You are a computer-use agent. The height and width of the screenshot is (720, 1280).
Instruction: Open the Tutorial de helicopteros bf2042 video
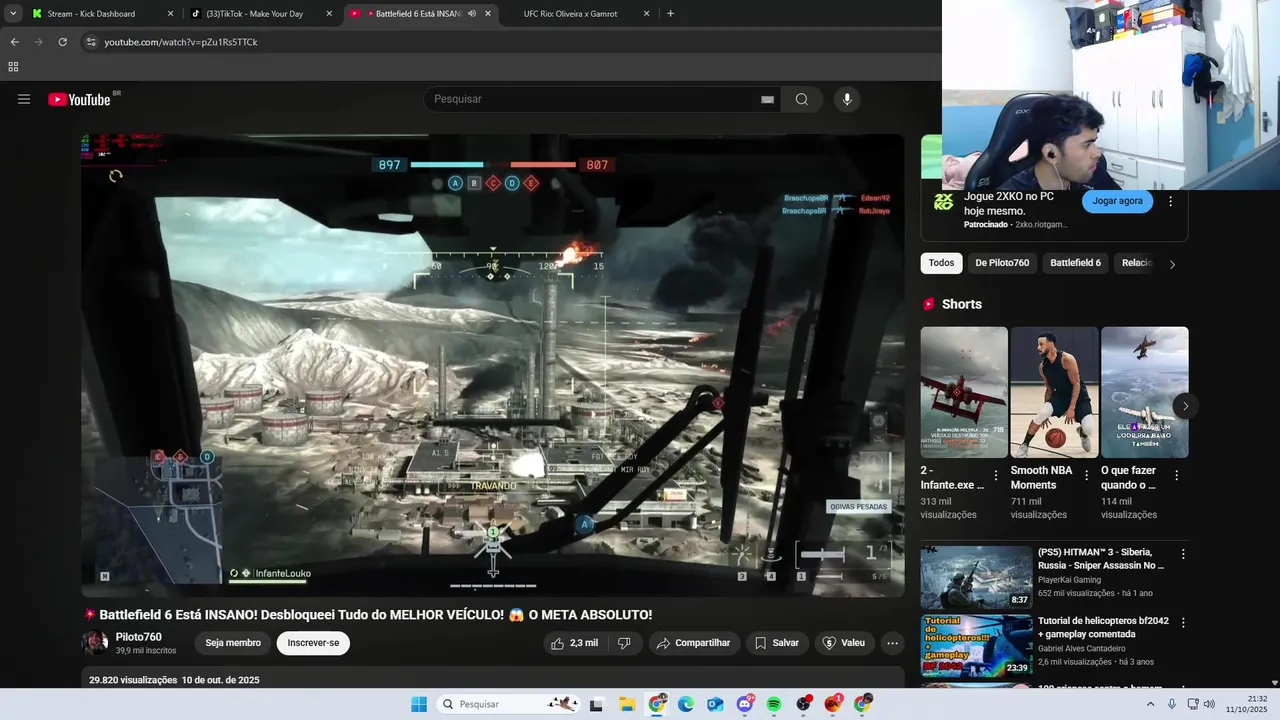click(976, 646)
